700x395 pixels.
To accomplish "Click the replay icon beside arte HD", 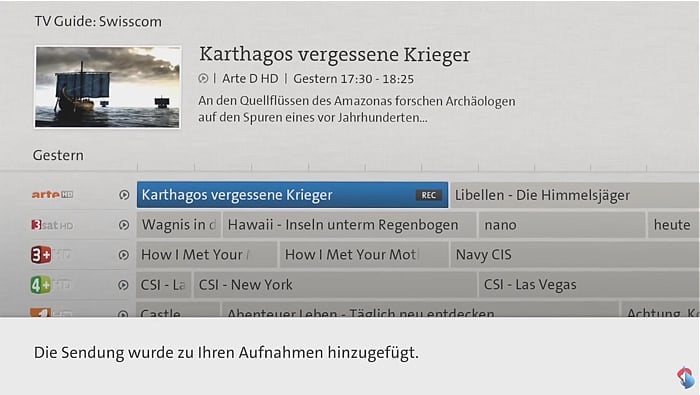I will pos(124,195).
